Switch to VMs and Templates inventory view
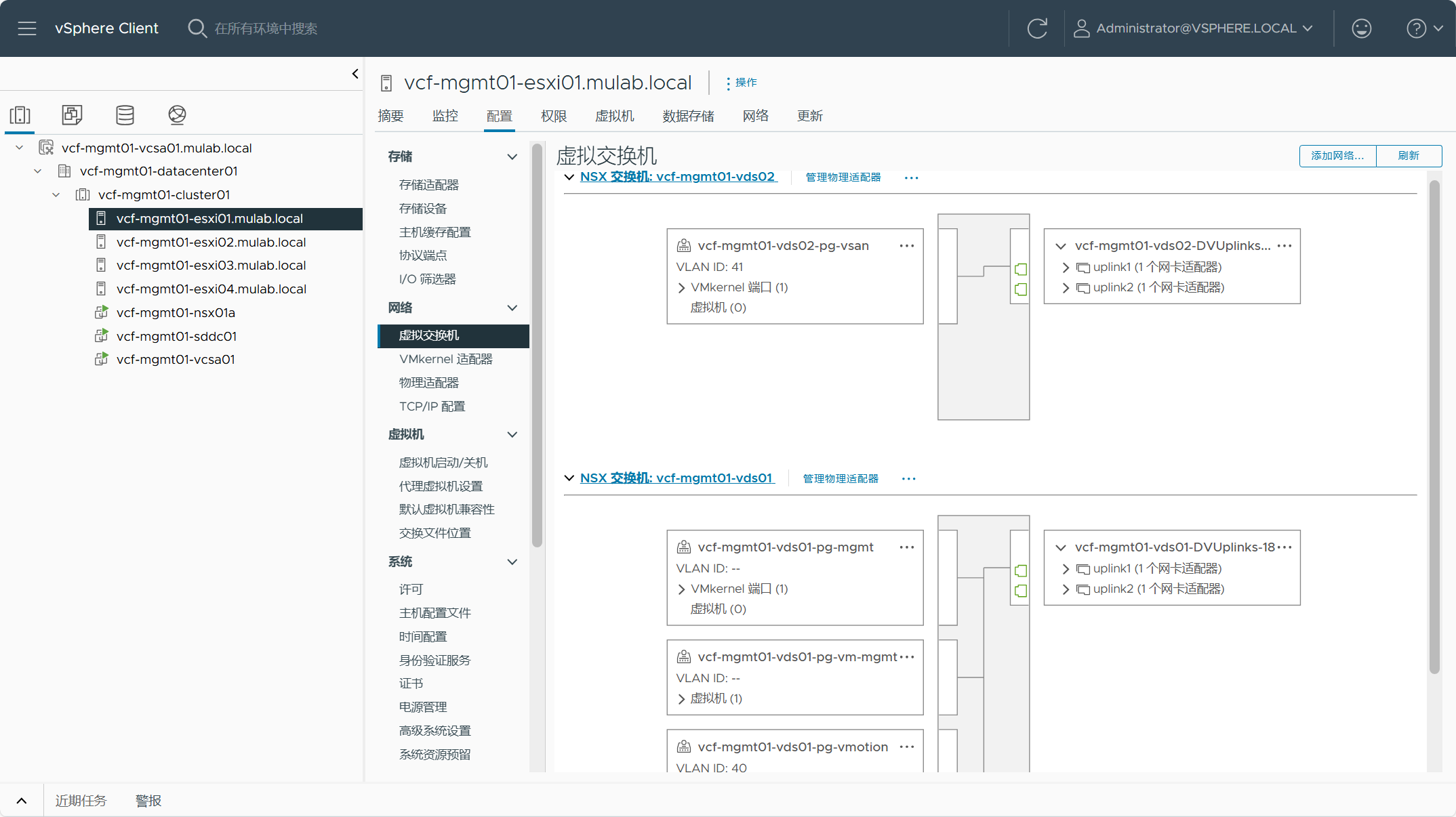Viewport: 1456px width, 817px height. (72, 114)
